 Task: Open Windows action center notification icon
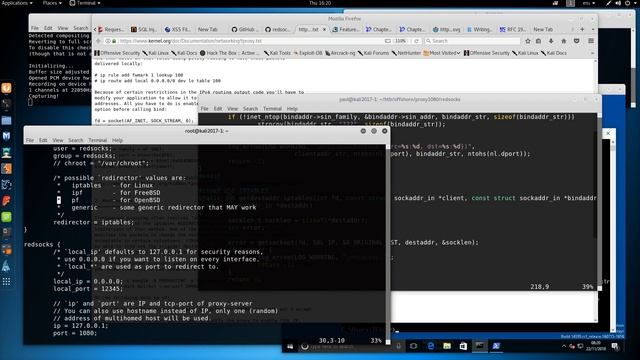tap(615, 346)
